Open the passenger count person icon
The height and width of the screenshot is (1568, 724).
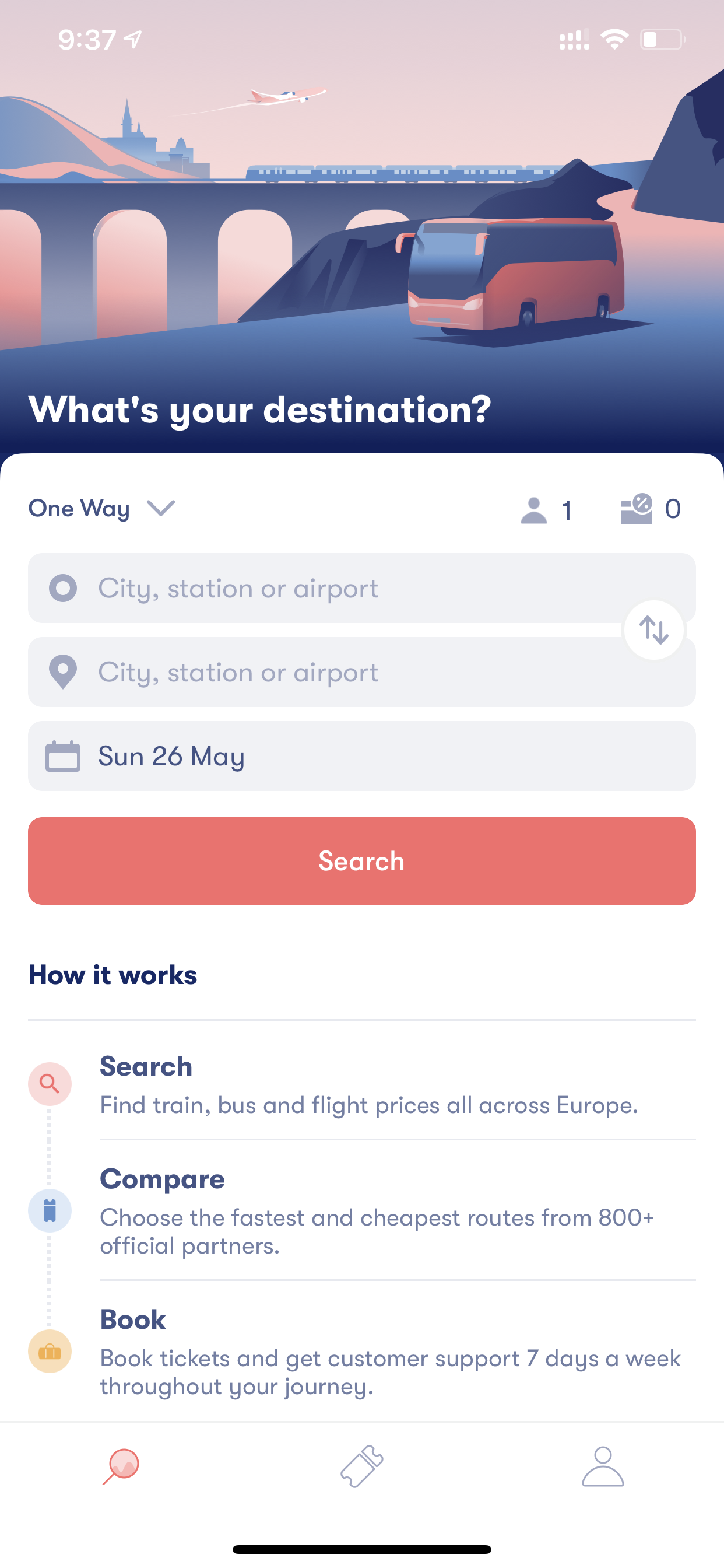pos(533,510)
